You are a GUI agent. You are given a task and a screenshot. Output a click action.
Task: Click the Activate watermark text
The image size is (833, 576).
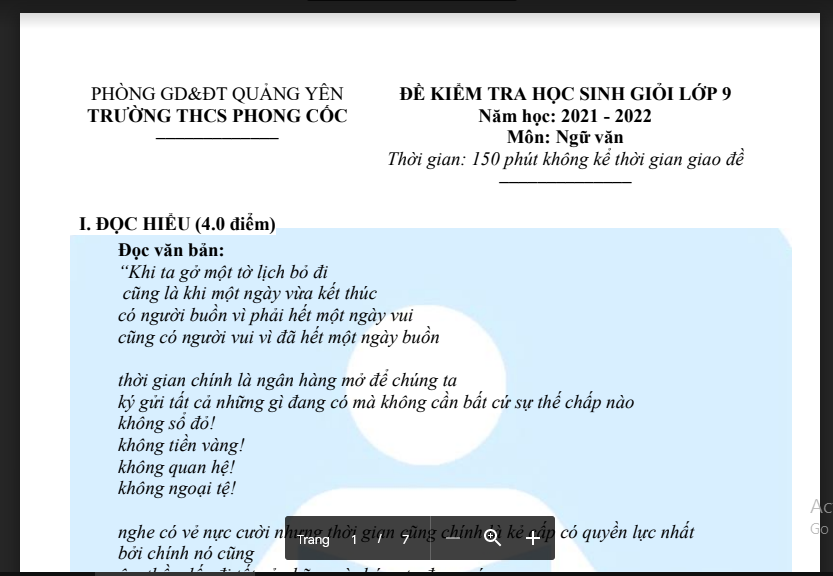[x=820, y=508]
